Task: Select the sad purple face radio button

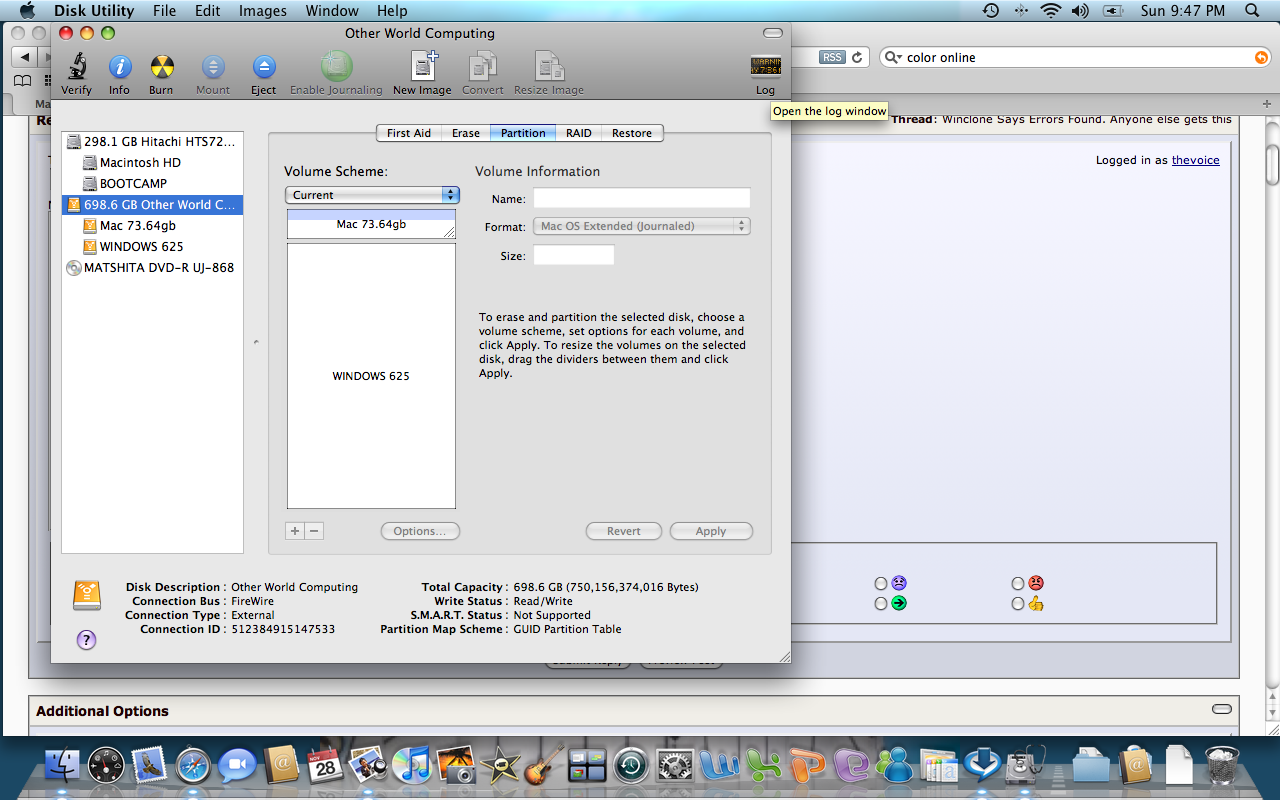Action: (880, 583)
